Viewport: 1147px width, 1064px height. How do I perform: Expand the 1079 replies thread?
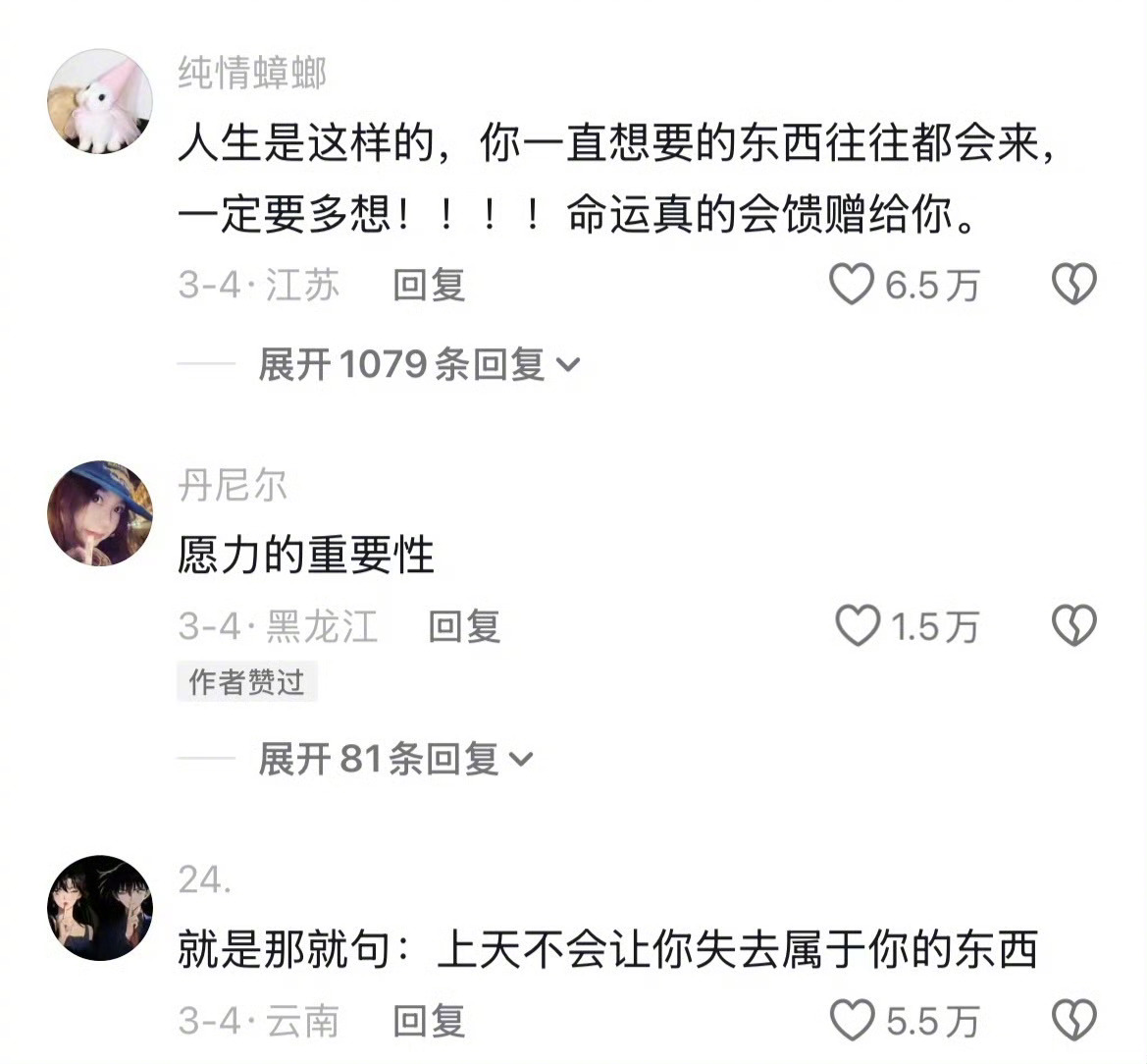(419, 364)
